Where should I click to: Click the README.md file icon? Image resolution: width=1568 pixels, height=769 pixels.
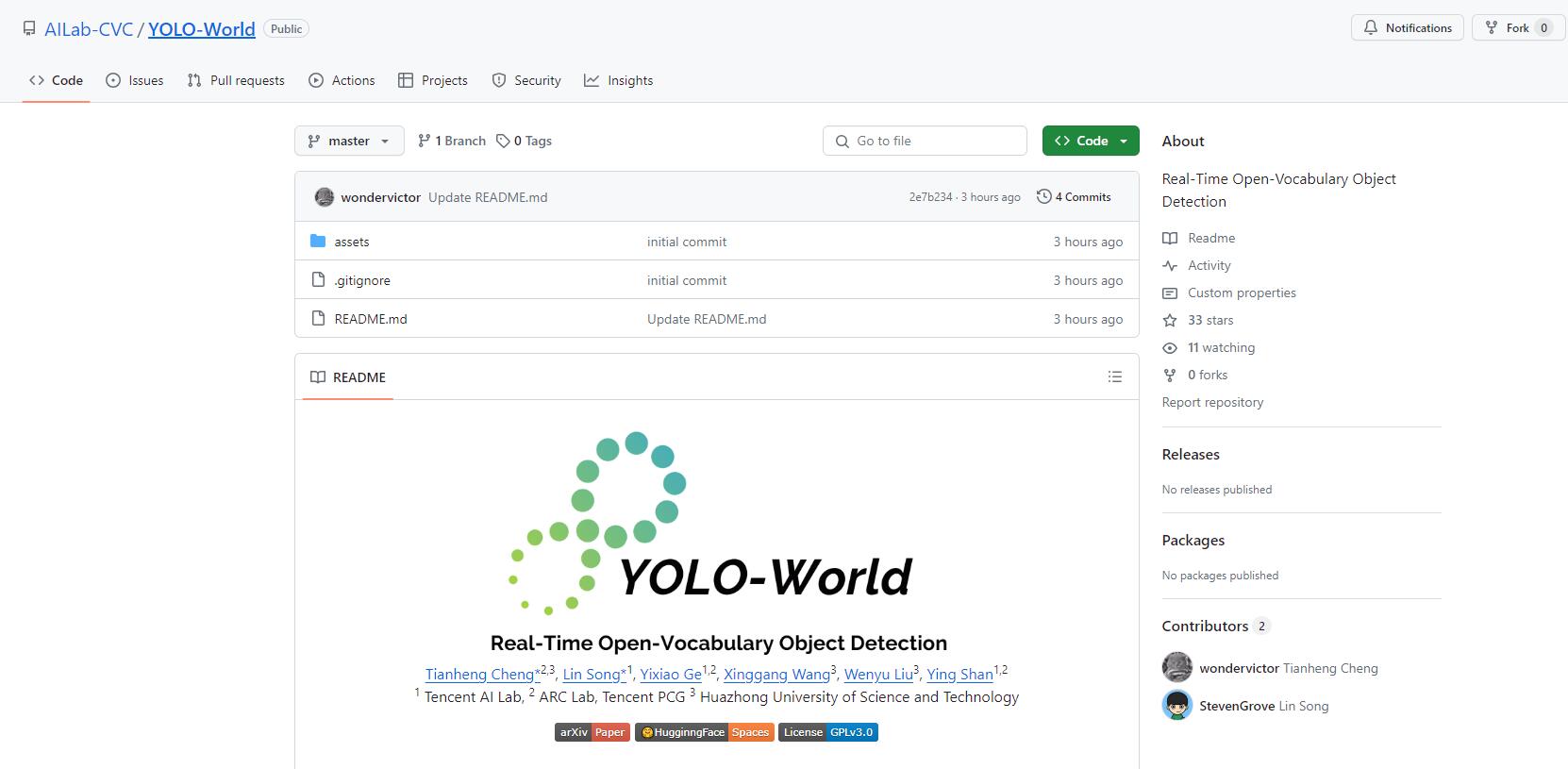[318, 319]
